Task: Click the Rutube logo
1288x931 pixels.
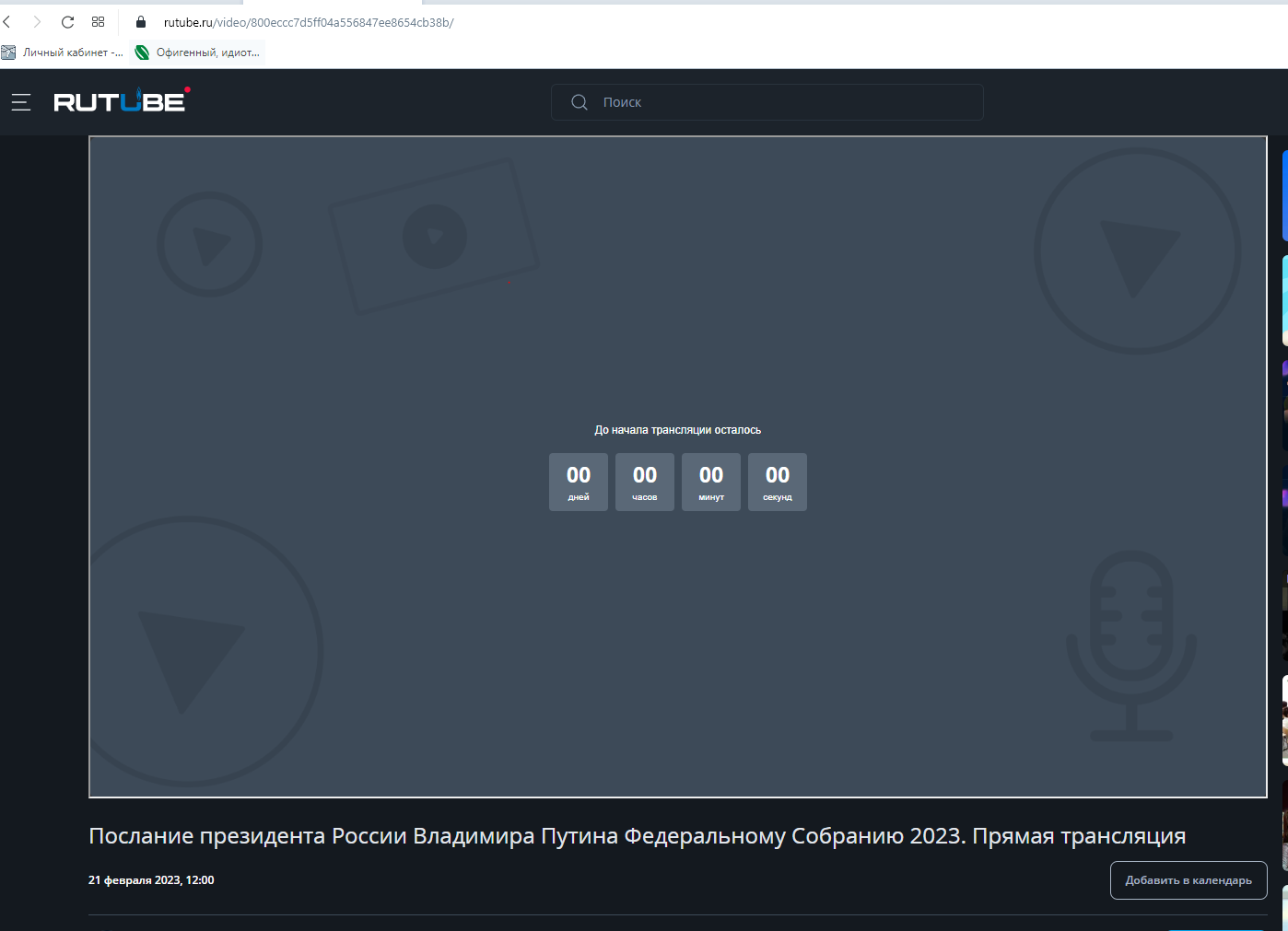Action: 121,101
